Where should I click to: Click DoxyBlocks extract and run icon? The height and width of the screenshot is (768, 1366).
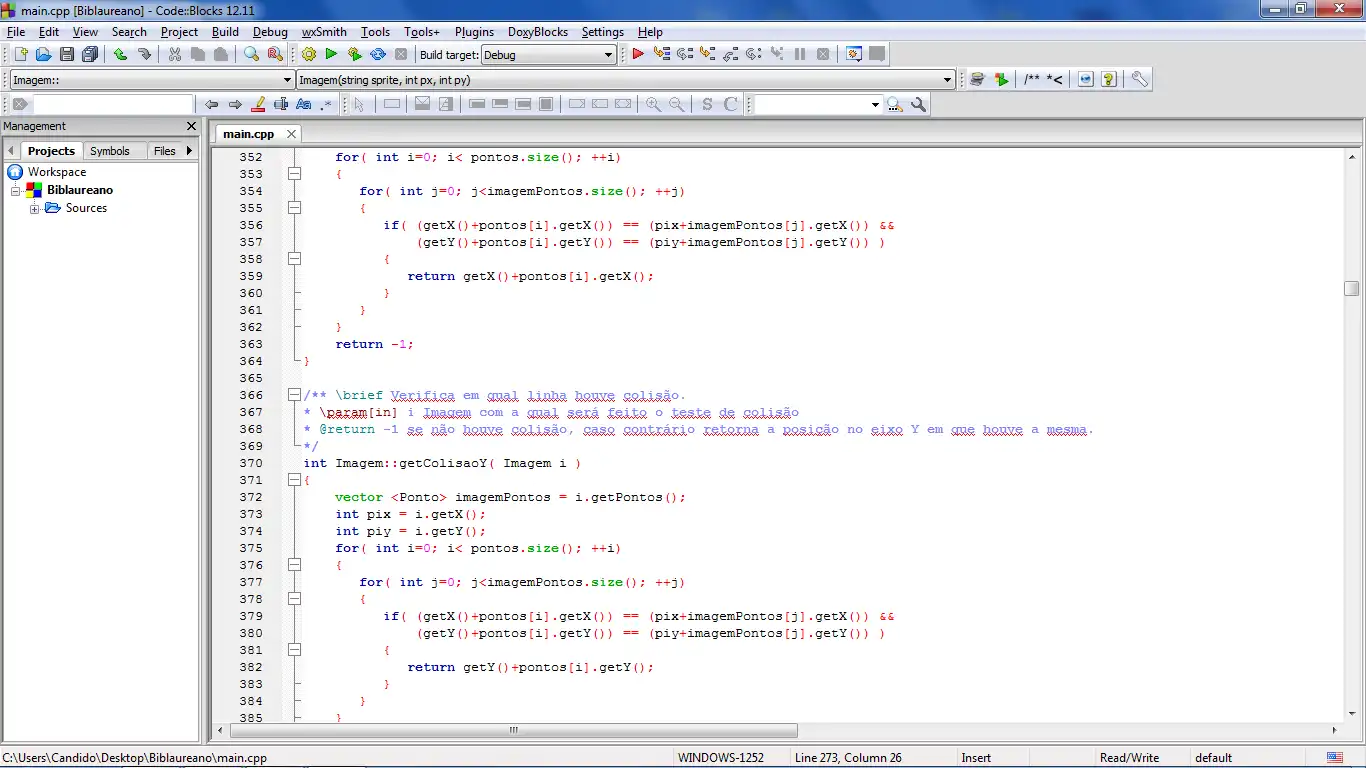[x=1001, y=79]
